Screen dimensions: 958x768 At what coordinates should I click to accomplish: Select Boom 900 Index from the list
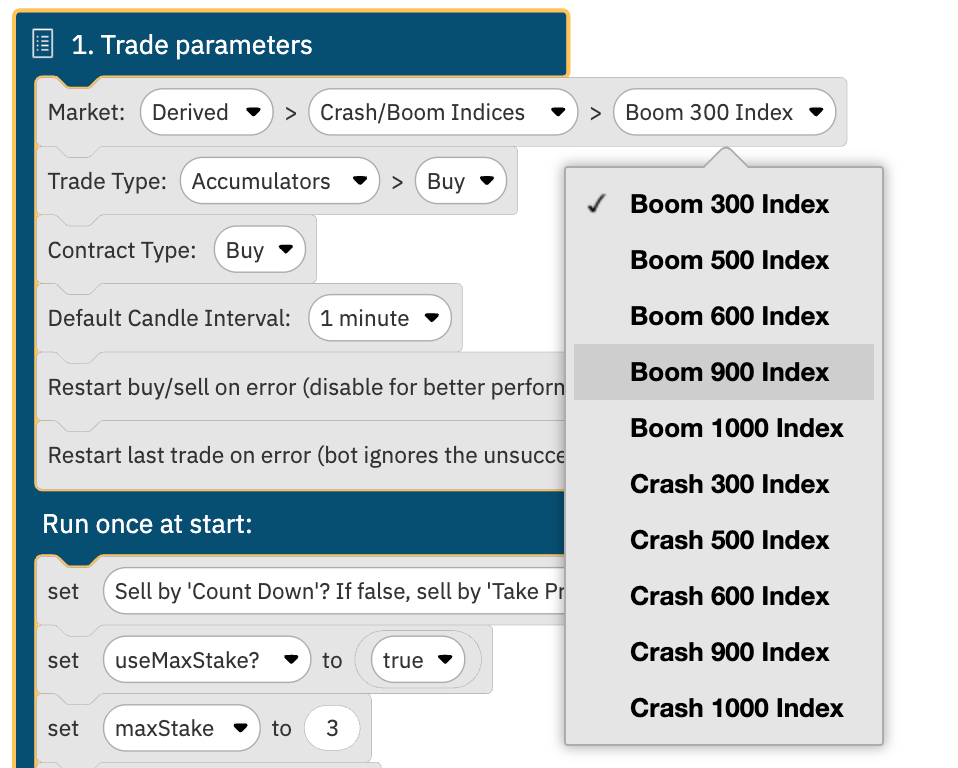coord(724,372)
